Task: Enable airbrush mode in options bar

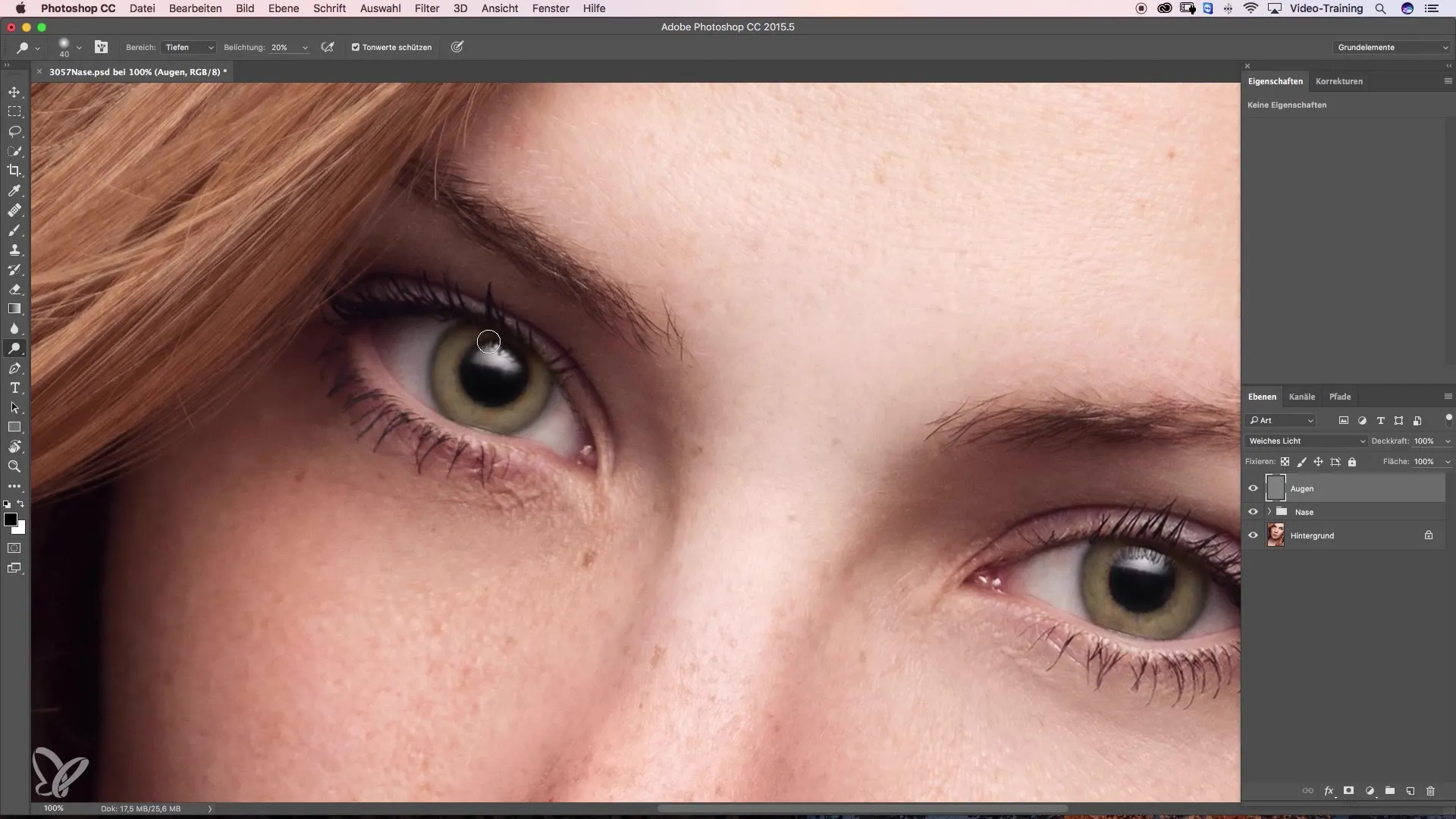Action: tap(328, 47)
